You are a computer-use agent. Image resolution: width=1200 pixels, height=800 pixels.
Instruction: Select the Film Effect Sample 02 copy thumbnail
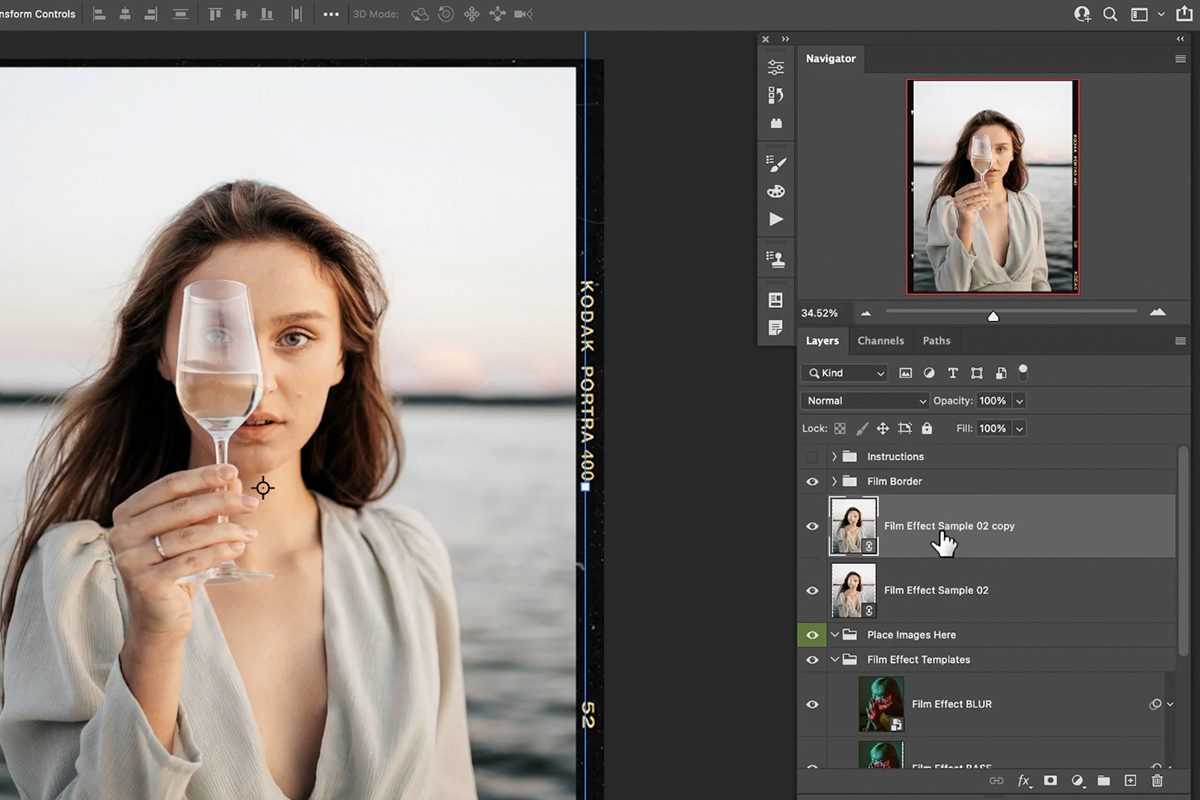click(853, 525)
